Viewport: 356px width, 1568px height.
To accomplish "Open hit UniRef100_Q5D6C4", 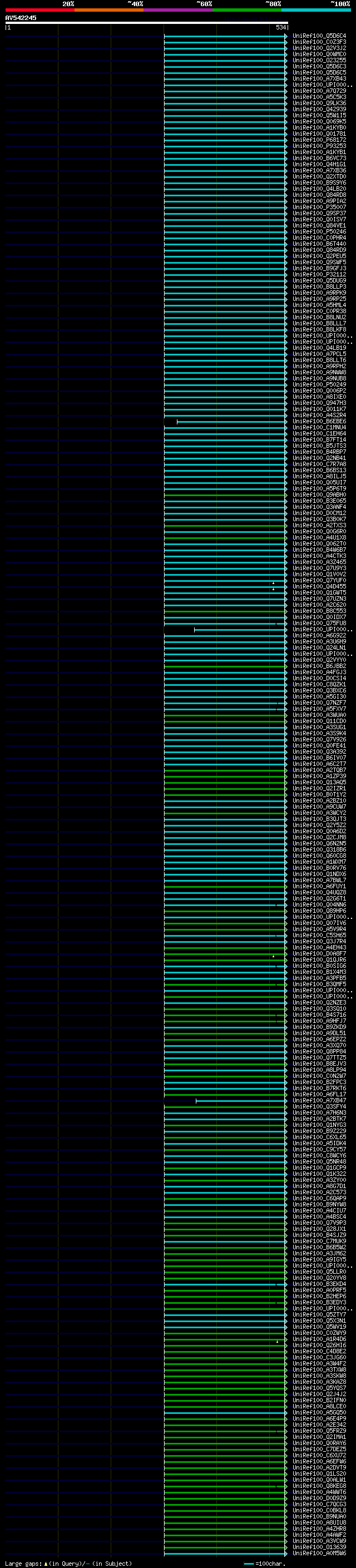I will [x=319, y=36].
